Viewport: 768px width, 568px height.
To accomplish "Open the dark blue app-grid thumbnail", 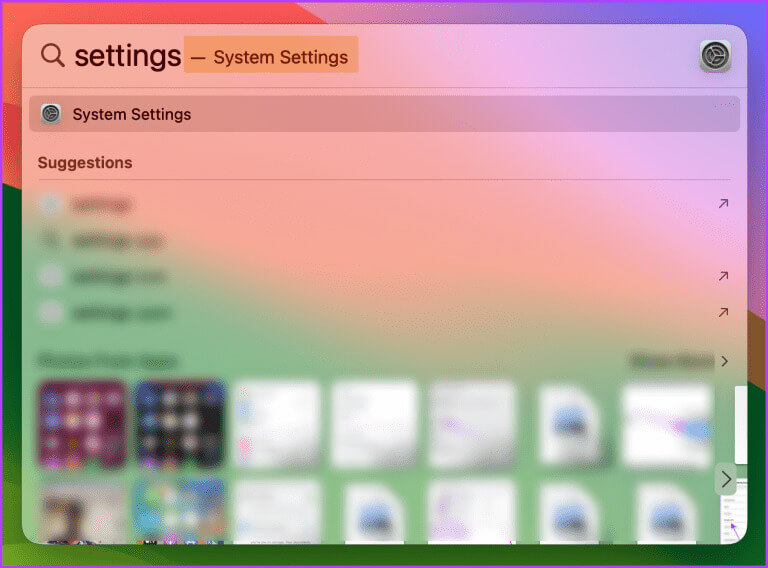I will [180, 424].
